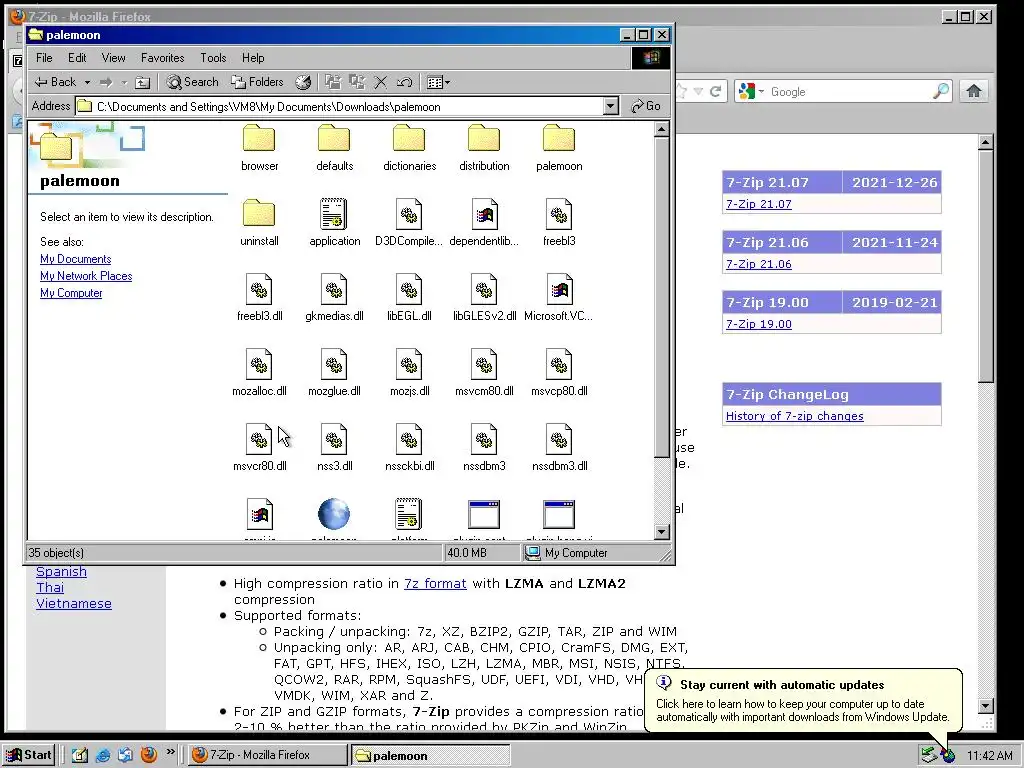1024x768 pixels.
Task: Open the My Computer link in side pane
Action: click(x=71, y=293)
